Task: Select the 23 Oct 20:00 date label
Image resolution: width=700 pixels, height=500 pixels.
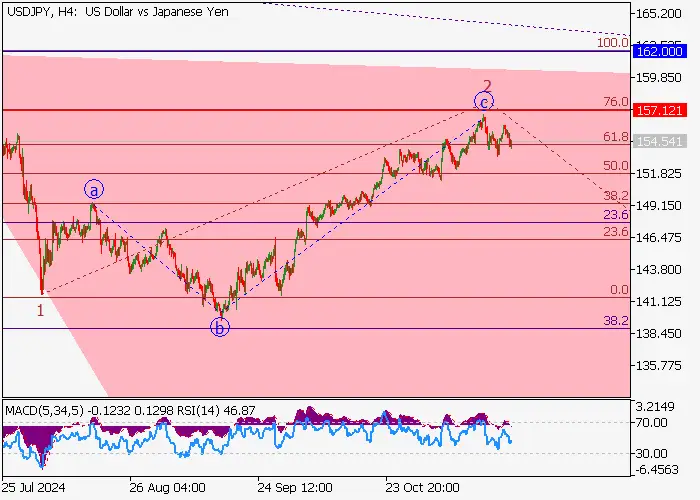Action: [422, 487]
